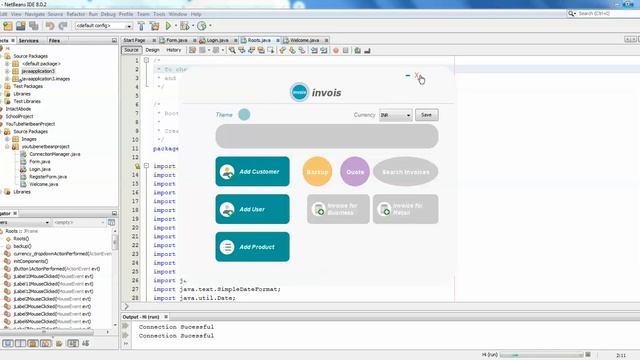Click the Invoice for Business tile
The width and height of the screenshot is (640, 360).
click(x=338, y=209)
